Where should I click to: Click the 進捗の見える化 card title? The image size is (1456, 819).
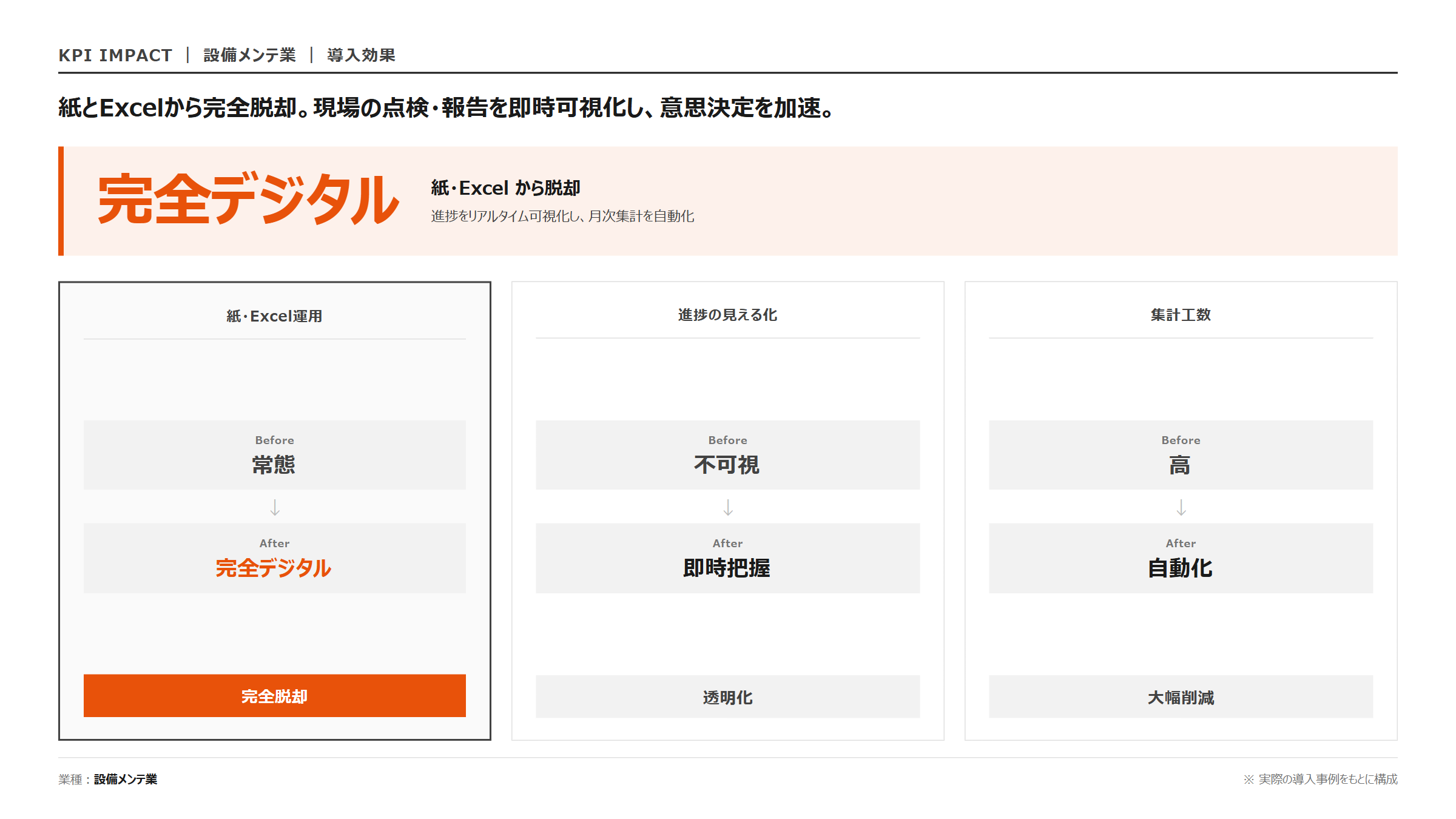[x=727, y=315]
